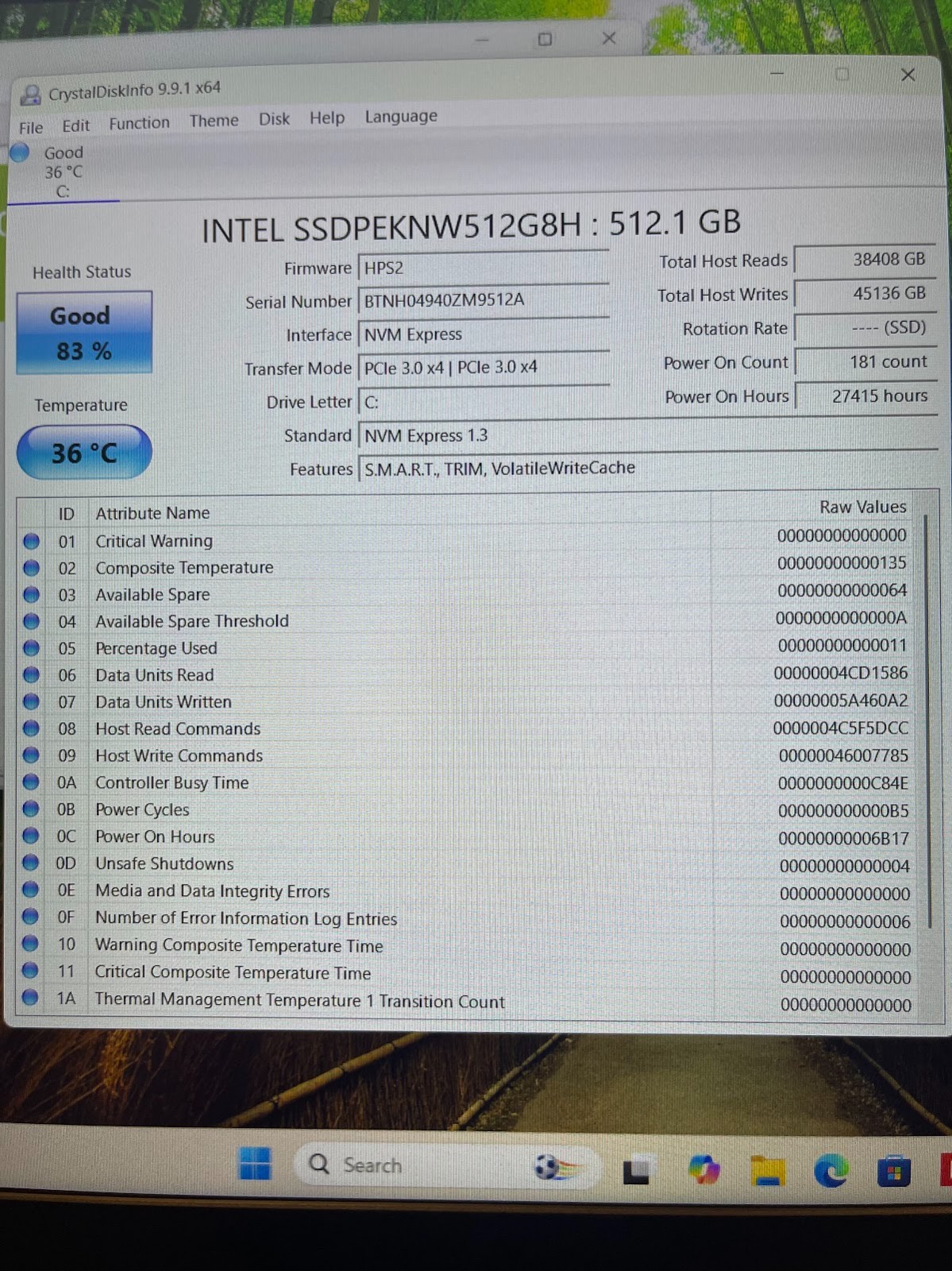Viewport: 952px width, 1271px height.
Task: Open the Function menu
Action: (139, 123)
